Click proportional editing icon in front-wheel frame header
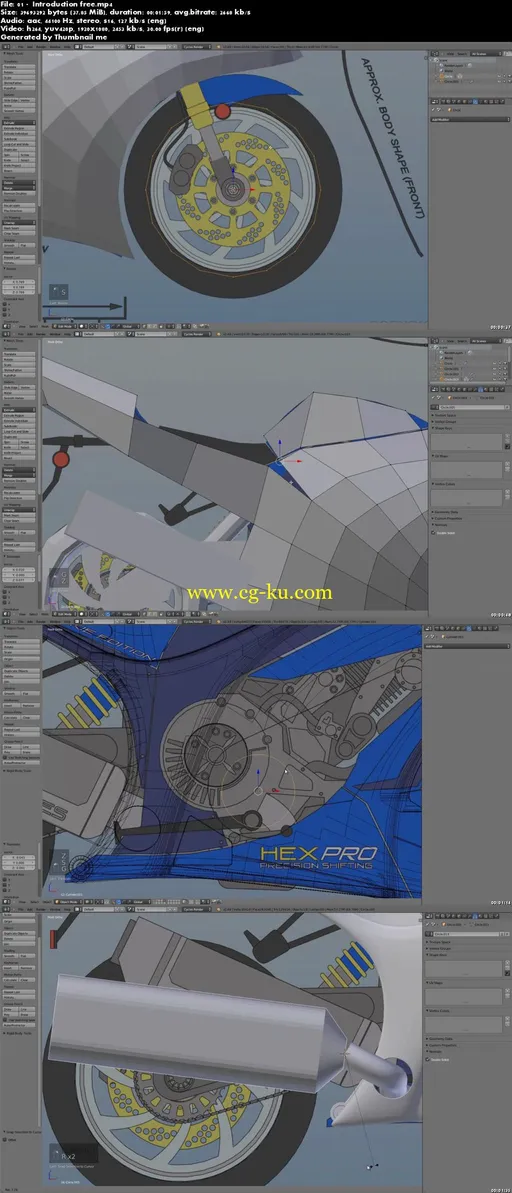Image resolution: width=512 pixels, height=1193 pixels. [171, 326]
